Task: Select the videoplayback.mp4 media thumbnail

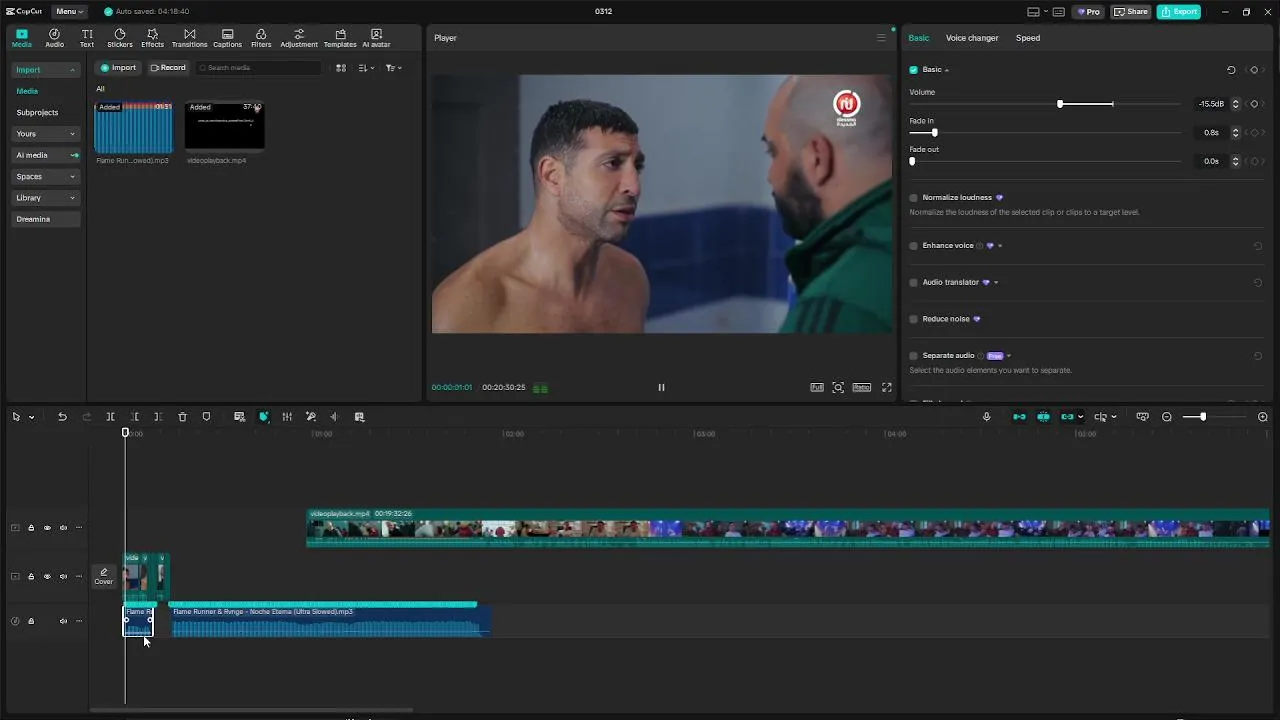Action: 224,126
